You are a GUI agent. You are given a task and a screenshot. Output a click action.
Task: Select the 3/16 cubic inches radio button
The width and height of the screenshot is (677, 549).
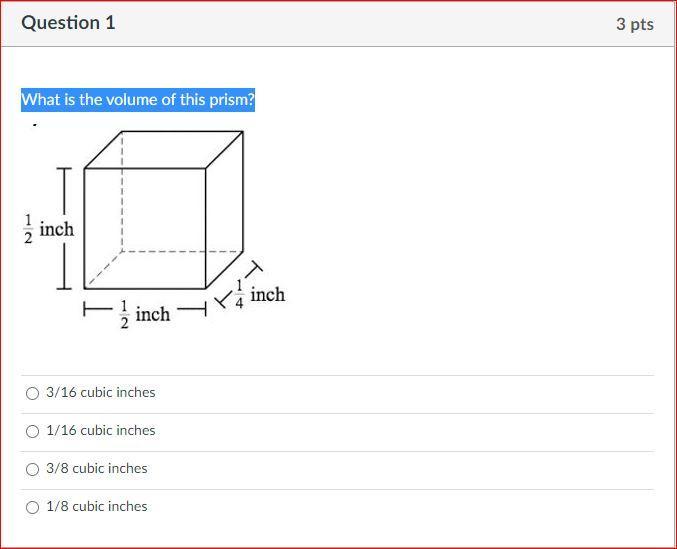click(32, 393)
